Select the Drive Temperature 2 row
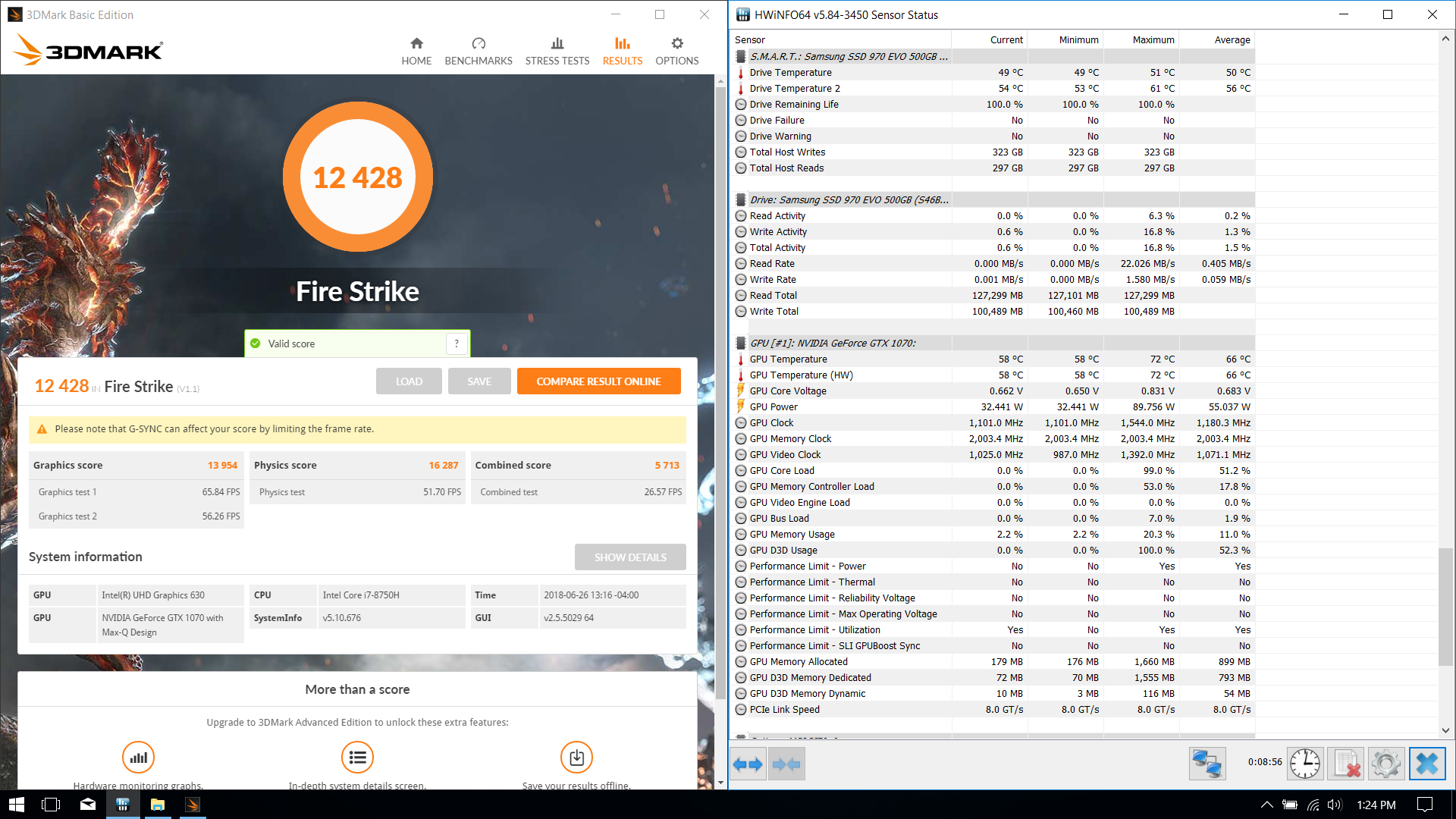1456x819 pixels. tap(993, 89)
